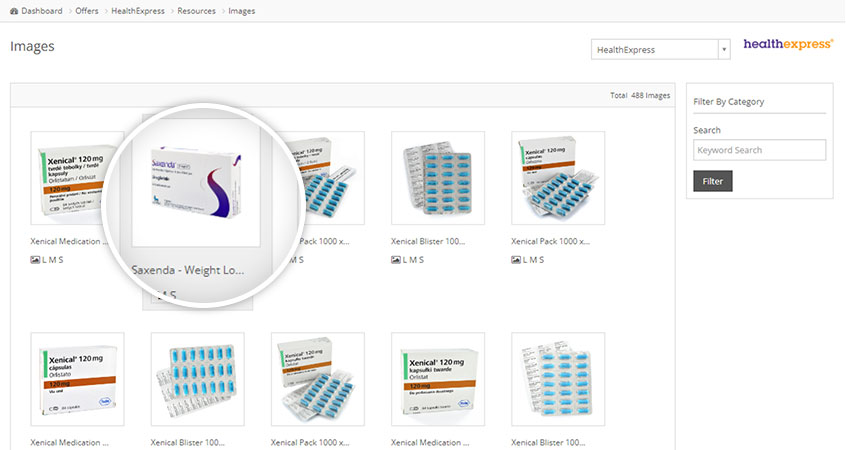
Task: Select M size under Xenical Blister 100...
Action: click(x=413, y=260)
